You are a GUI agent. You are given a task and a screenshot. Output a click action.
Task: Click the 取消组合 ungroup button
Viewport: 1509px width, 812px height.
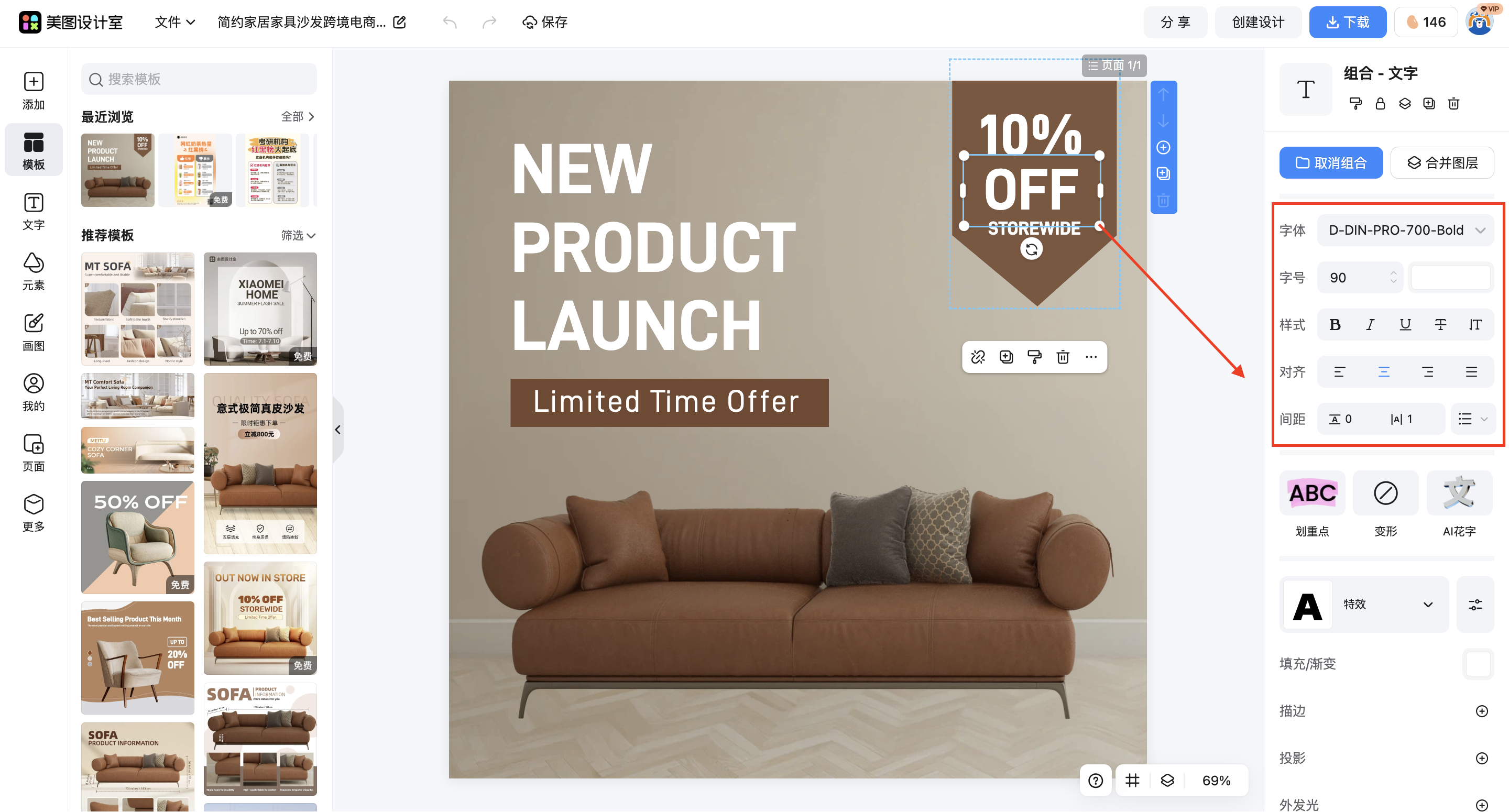point(1331,163)
